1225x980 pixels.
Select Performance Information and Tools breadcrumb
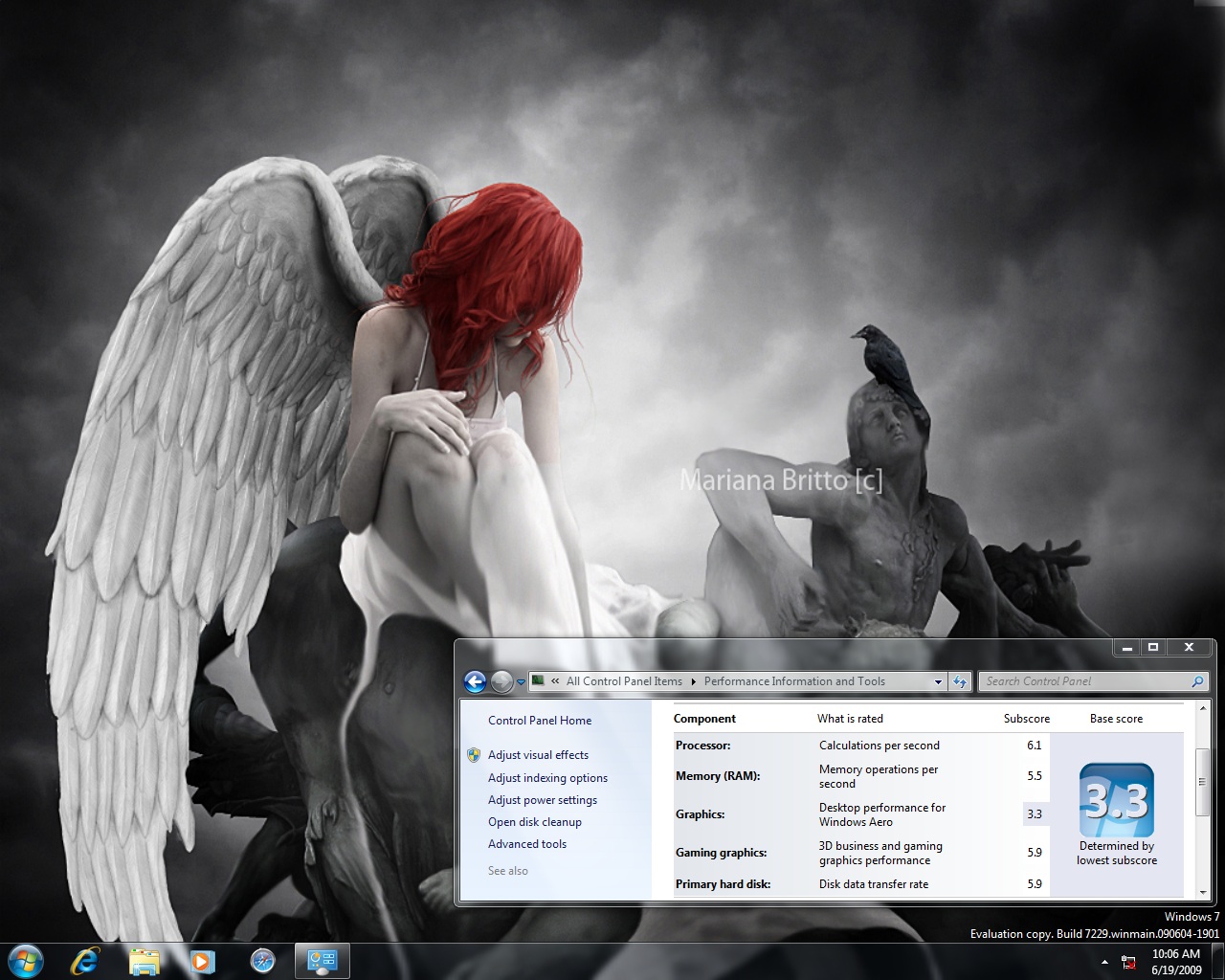click(794, 681)
